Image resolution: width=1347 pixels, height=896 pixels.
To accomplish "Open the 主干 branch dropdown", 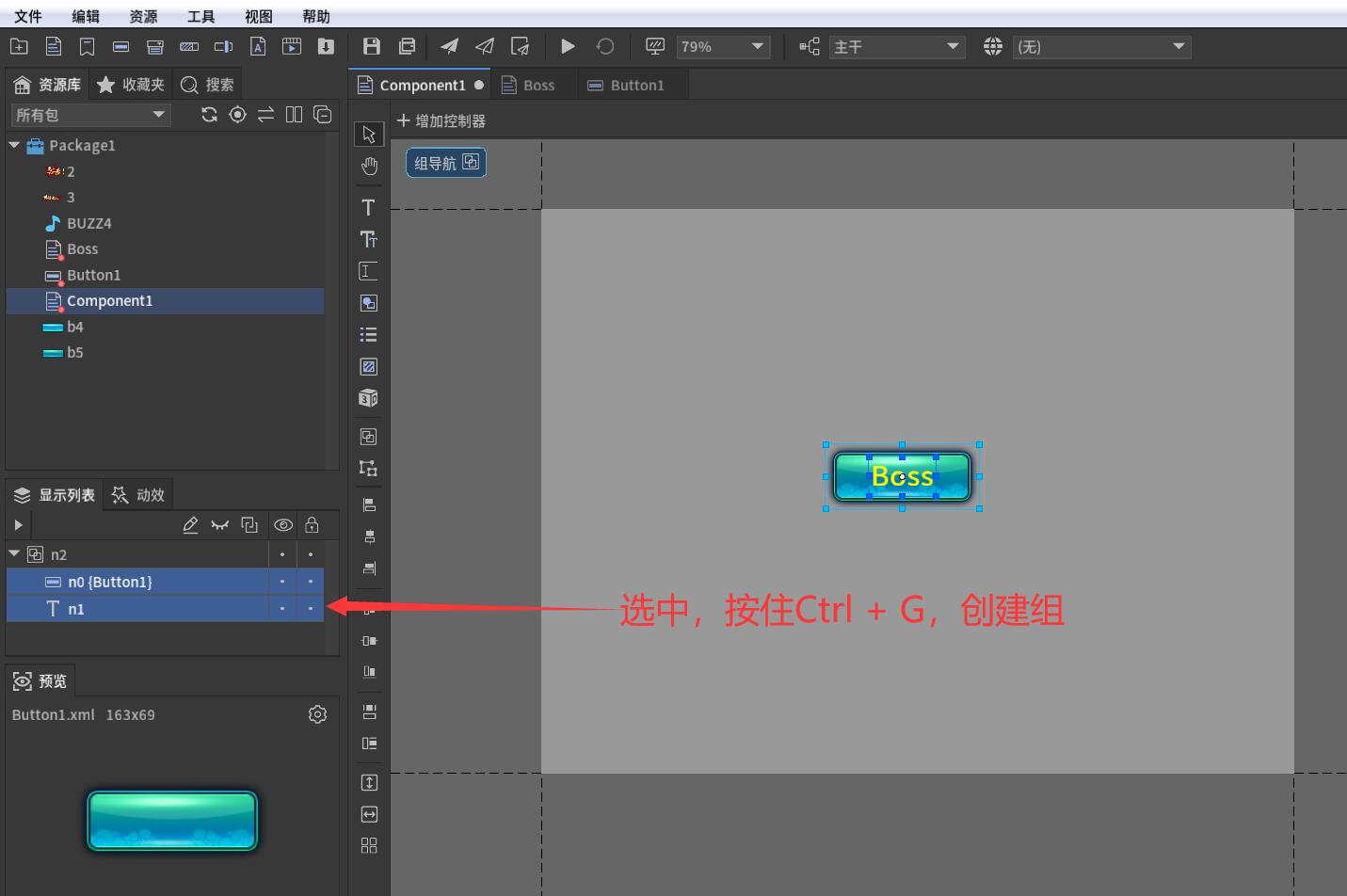I will 895,46.
